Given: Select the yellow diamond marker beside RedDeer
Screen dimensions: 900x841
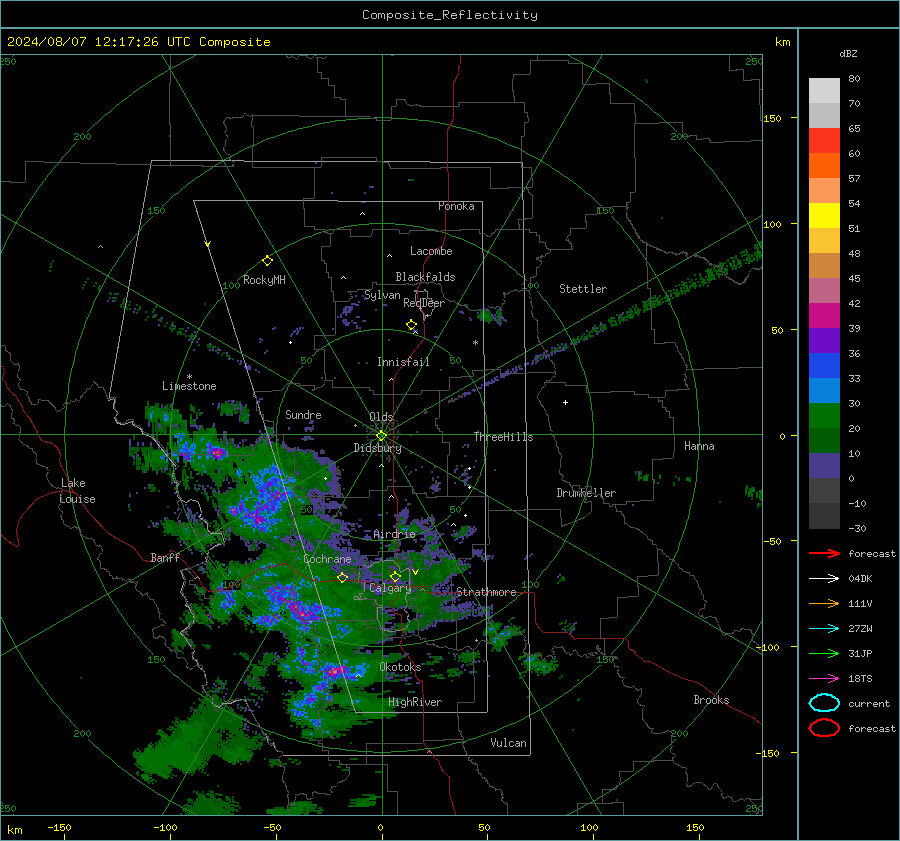Looking at the screenshot, I should pyautogui.click(x=411, y=325).
